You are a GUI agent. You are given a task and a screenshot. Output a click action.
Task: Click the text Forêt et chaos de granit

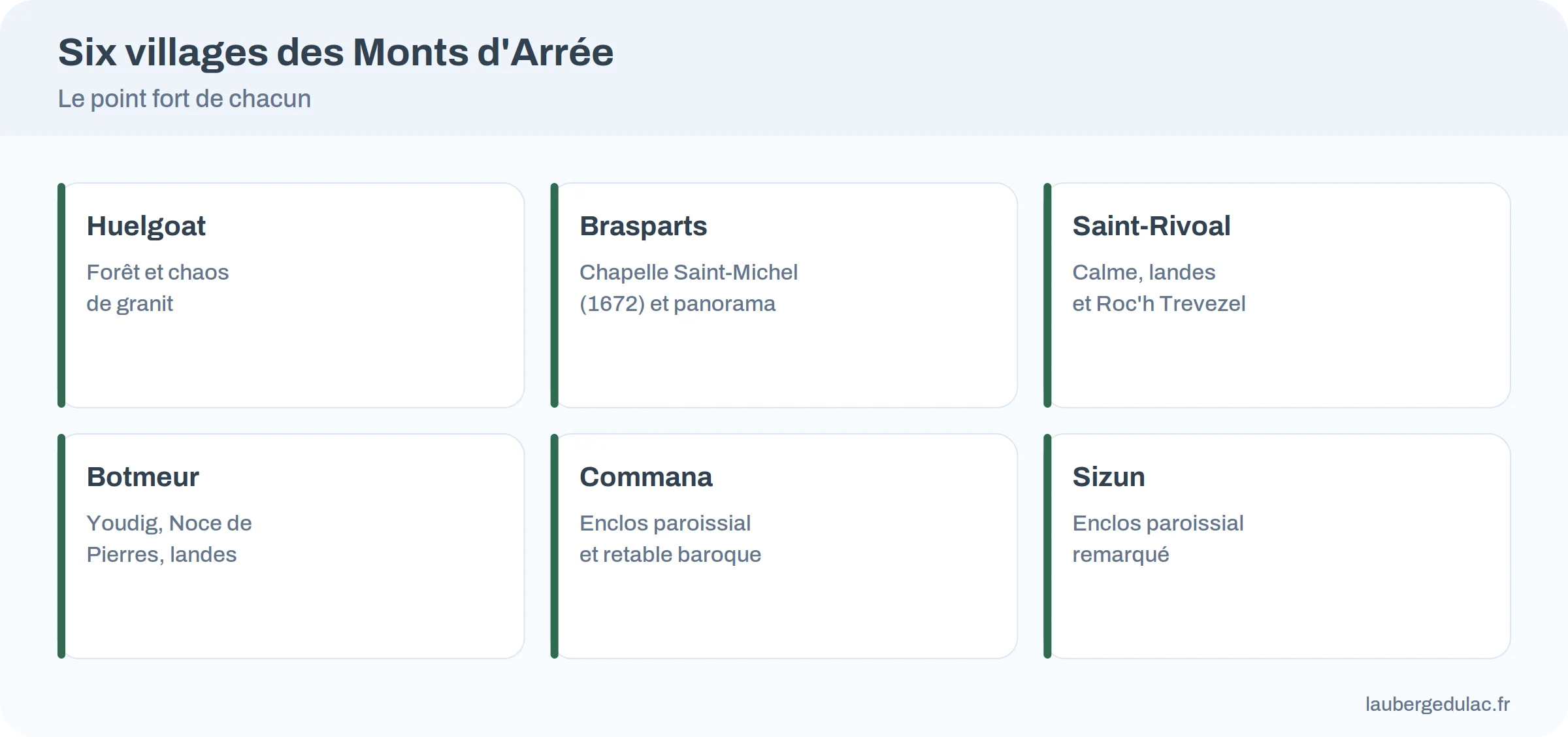157,287
